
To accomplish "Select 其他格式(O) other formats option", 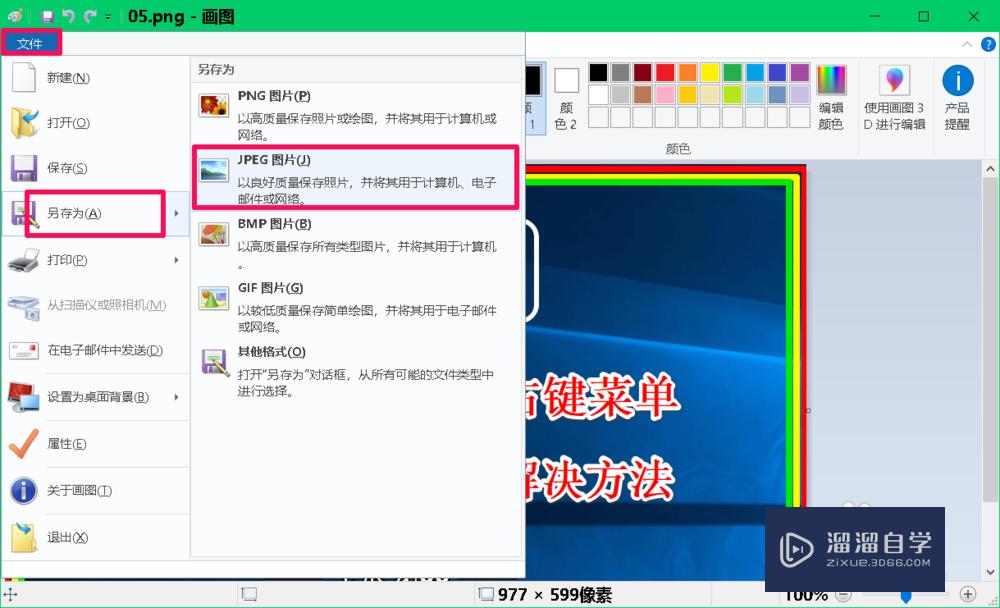I will (356, 371).
